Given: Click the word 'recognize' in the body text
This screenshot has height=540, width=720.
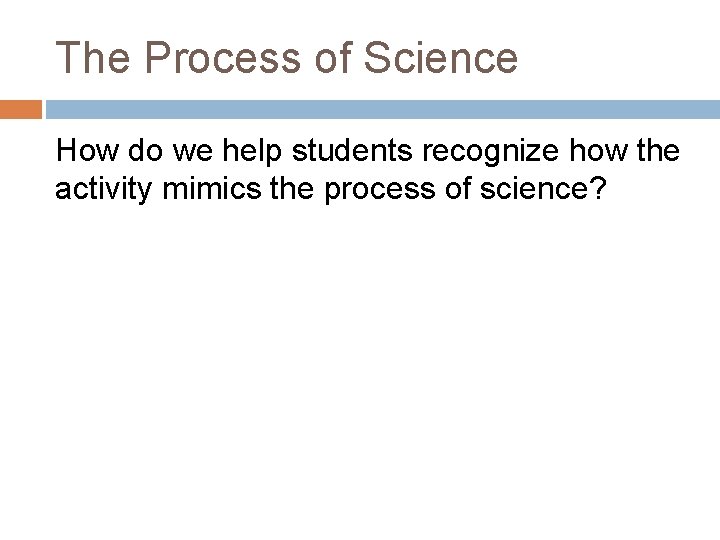Looking at the screenshot, I should point(490,152).
